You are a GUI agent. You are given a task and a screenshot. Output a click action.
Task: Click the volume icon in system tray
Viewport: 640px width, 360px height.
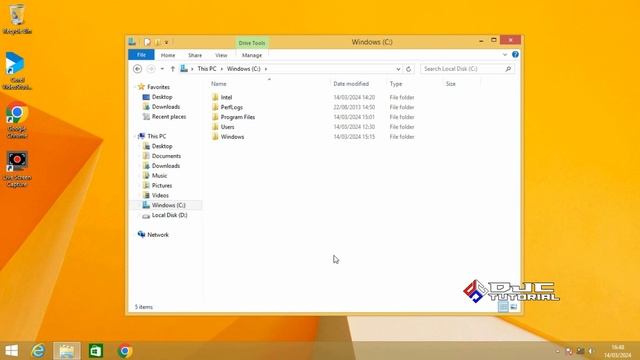coord(591,351)
